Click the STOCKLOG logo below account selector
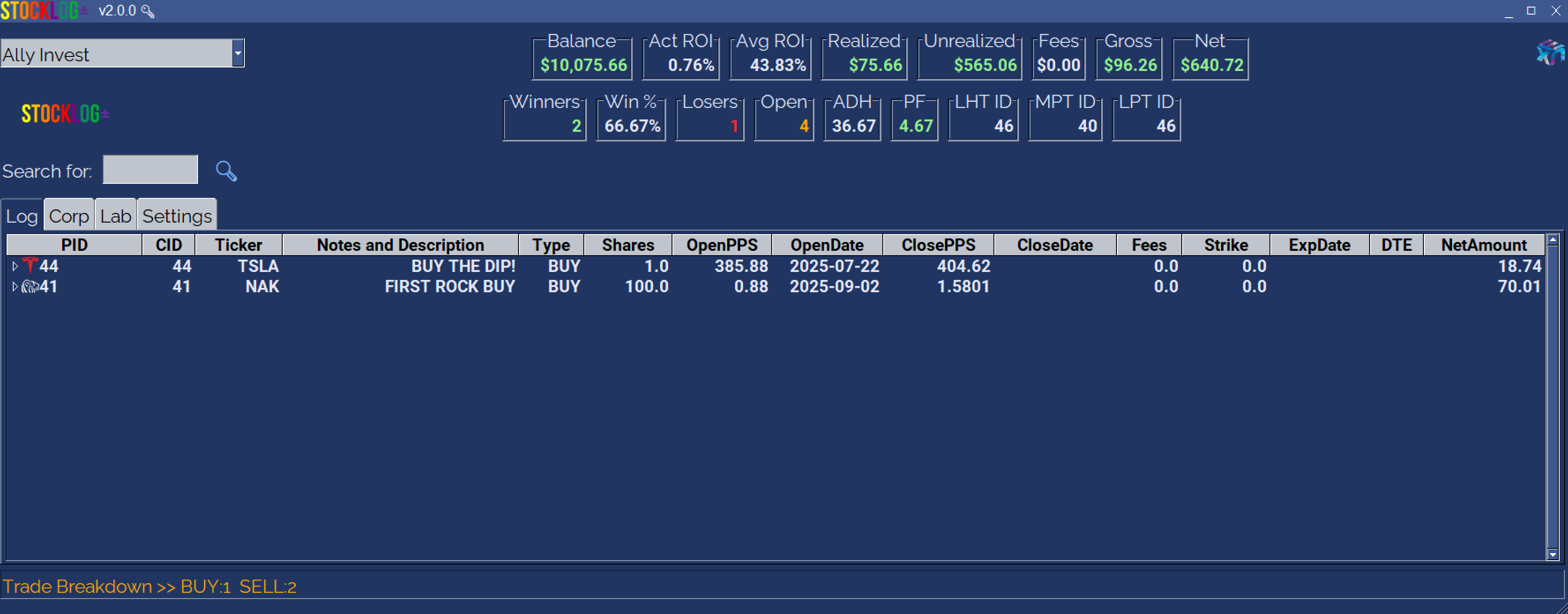 pyautogui.click(x=64, y=114)
